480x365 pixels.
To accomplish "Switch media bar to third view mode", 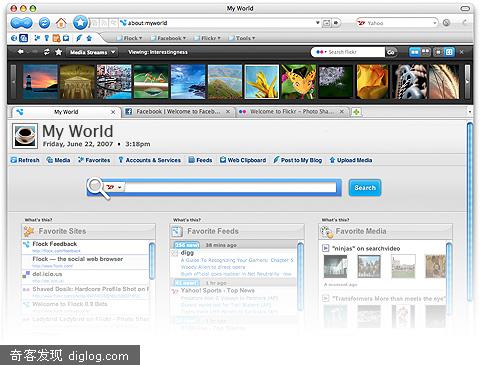I will 438,52.
